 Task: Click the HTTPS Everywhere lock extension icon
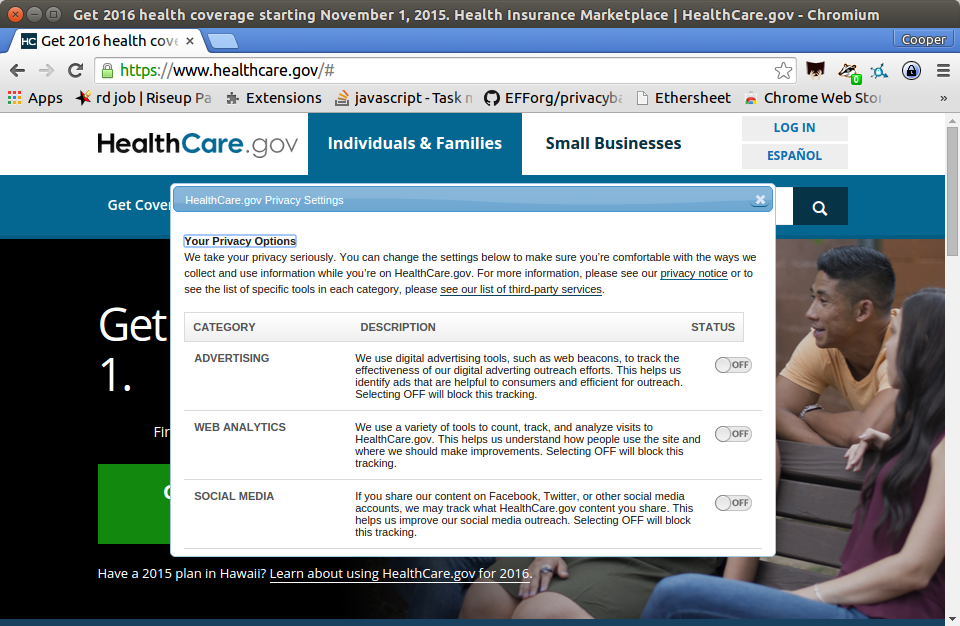point(910,71)
